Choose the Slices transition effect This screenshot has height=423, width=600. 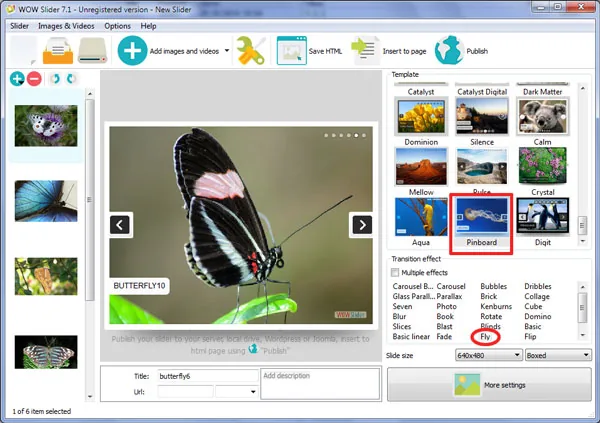point(402,327)
